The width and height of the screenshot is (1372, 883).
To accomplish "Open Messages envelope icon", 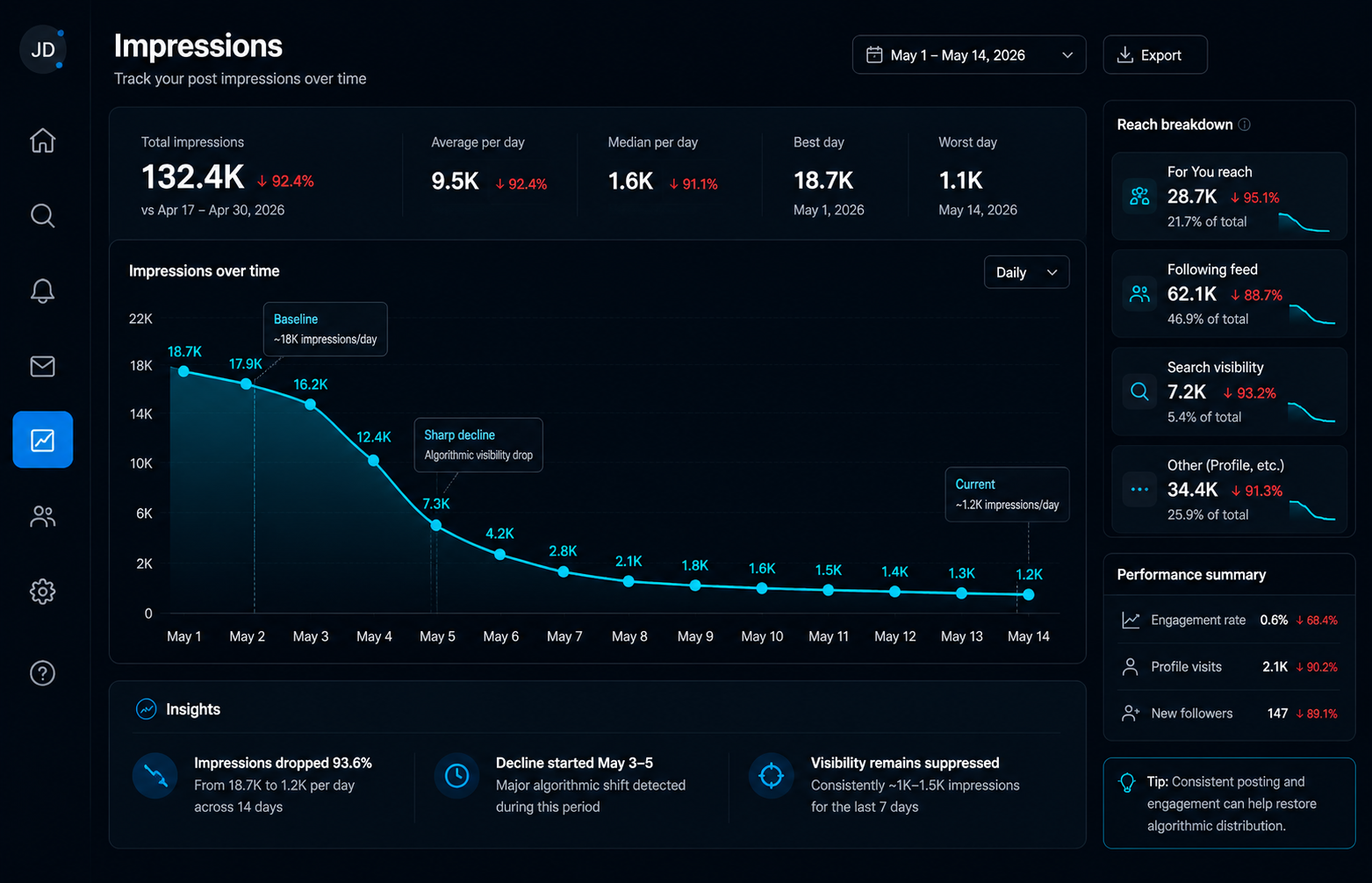I will pyautogui.click(x=42, y=366).
